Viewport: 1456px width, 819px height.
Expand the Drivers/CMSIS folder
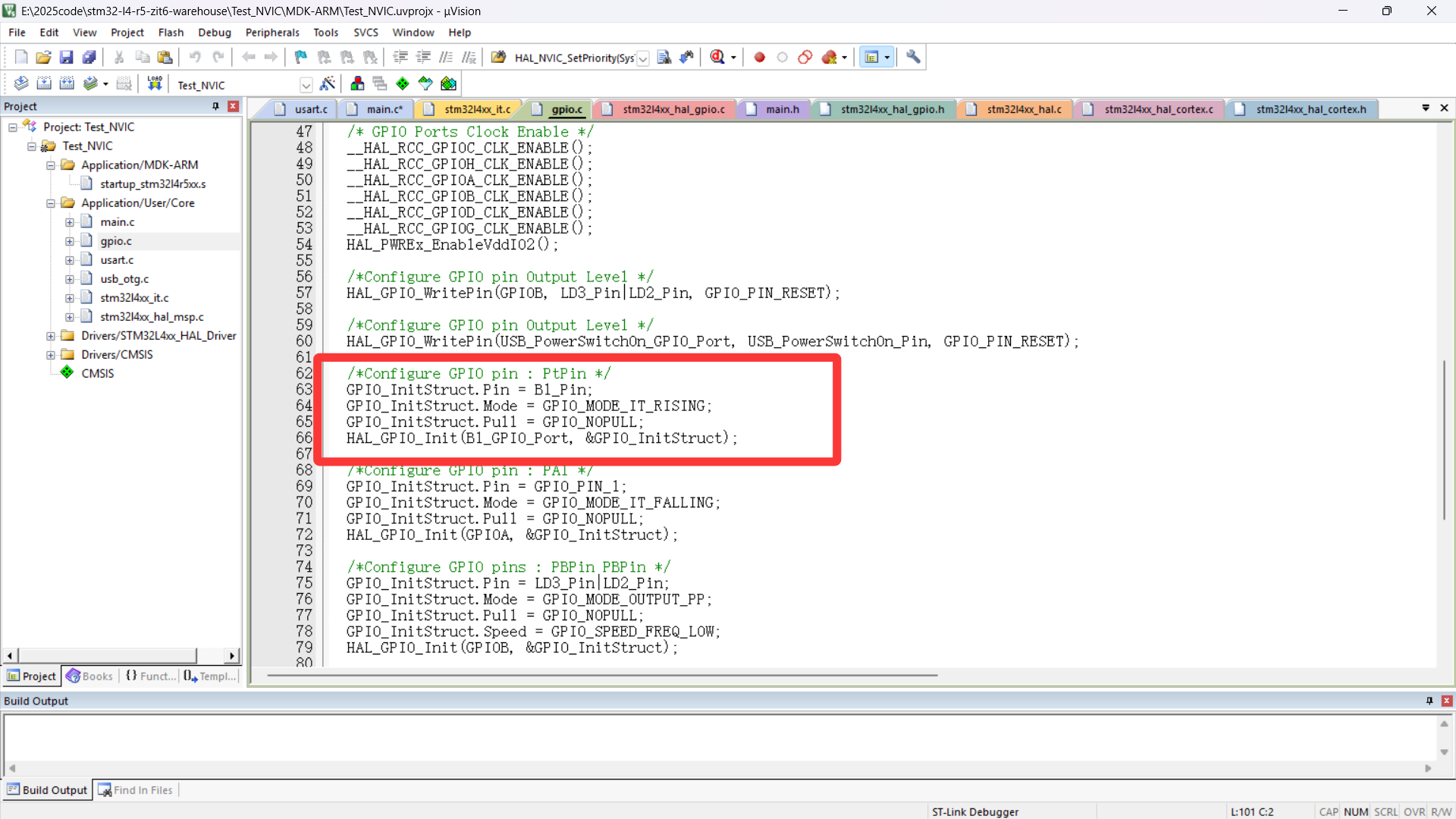coord(51,355)
